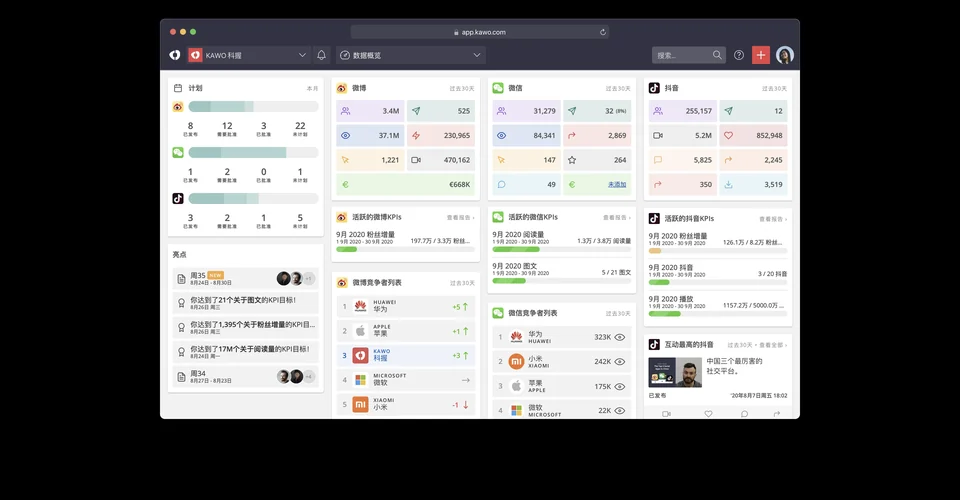The image size is (960, 500).
Task: Click the KAWO shield logo in header
Action: coord(174,55)
